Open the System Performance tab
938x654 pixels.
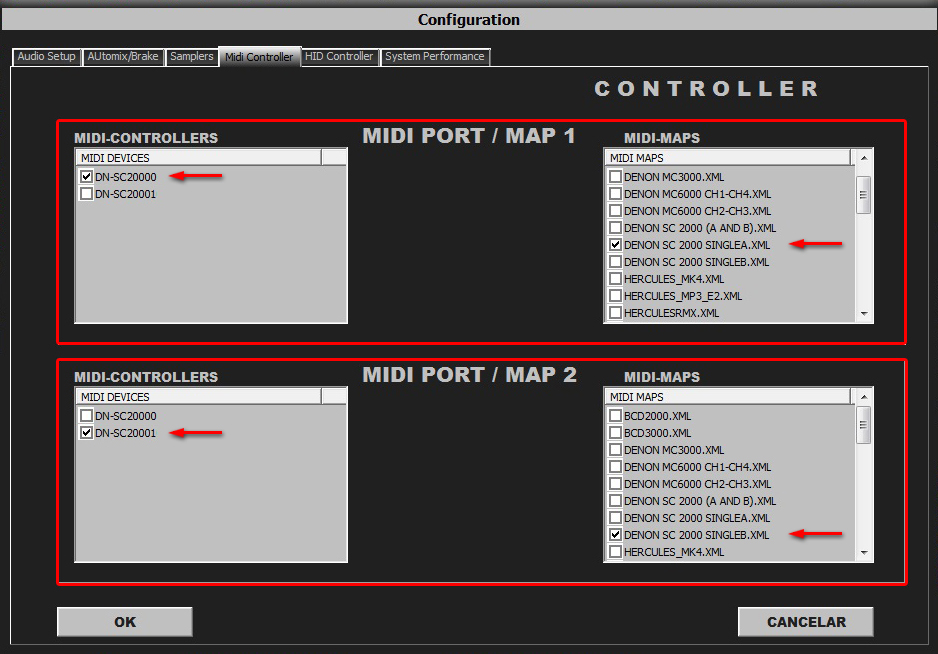tap(434, 57)
